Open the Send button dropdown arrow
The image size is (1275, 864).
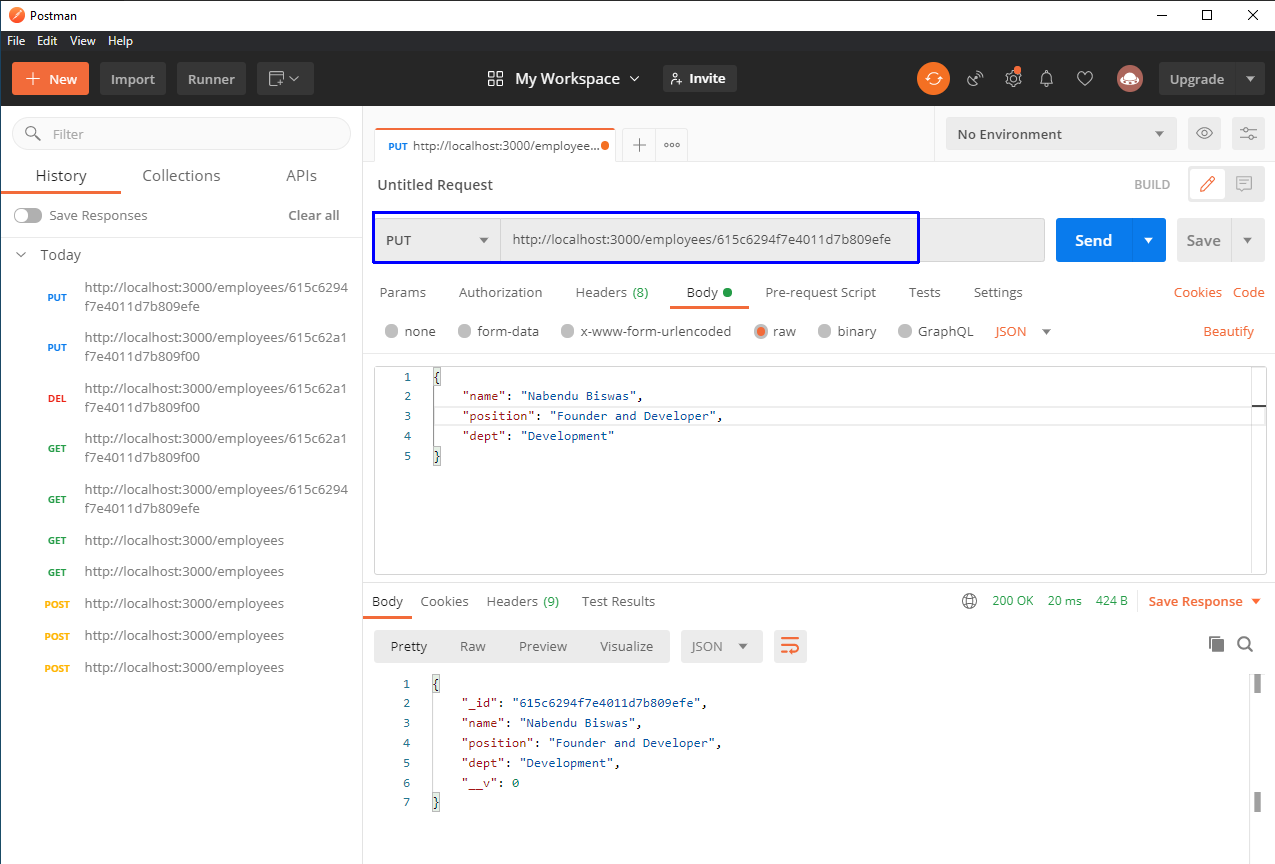pyautogui.click(x=1148, y=240)
